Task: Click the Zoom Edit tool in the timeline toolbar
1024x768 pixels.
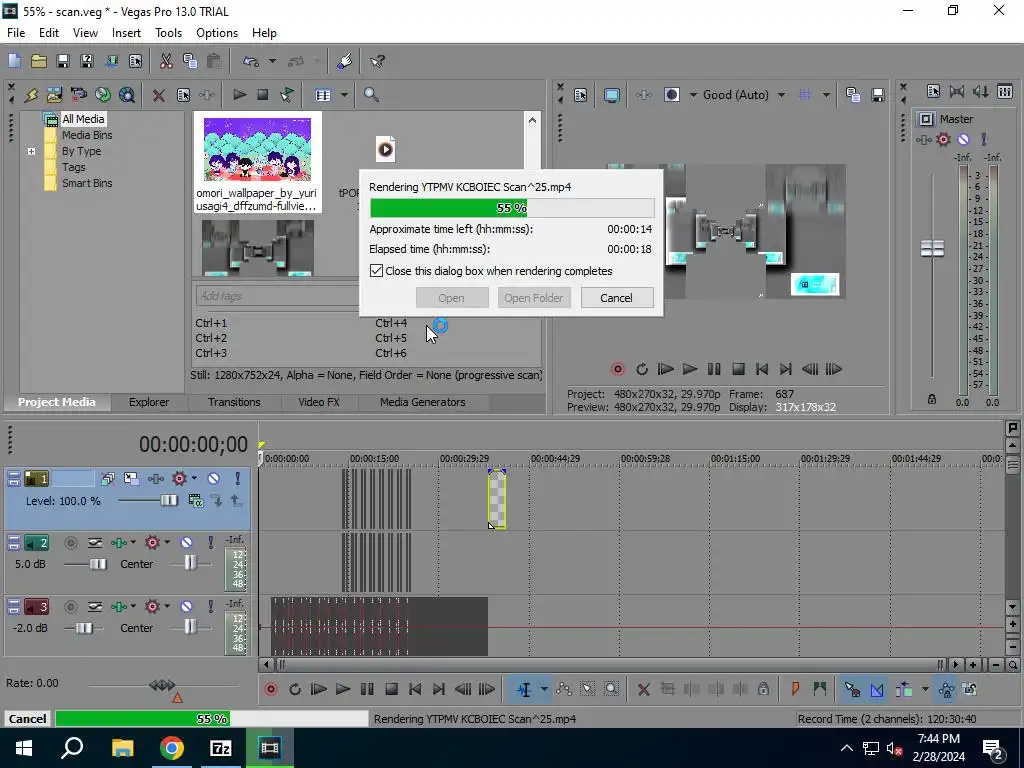Action: 611,689
